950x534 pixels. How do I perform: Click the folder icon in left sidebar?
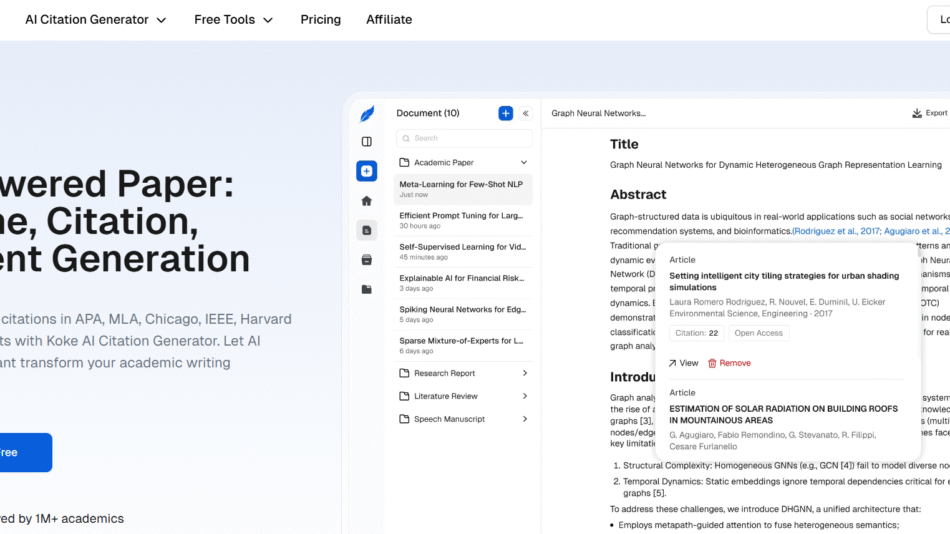click(x=367, y=290)
